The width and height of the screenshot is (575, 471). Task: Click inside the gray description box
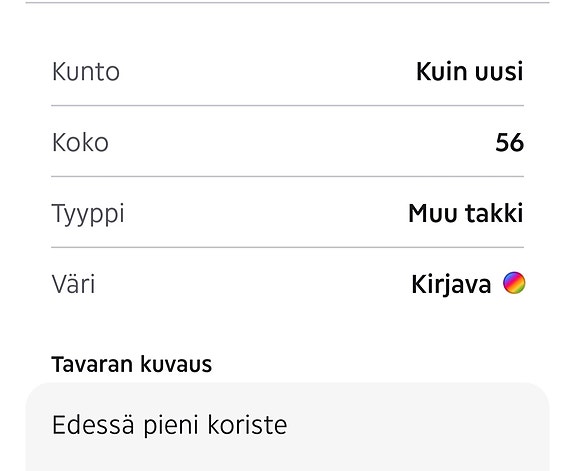click(288, 427)
